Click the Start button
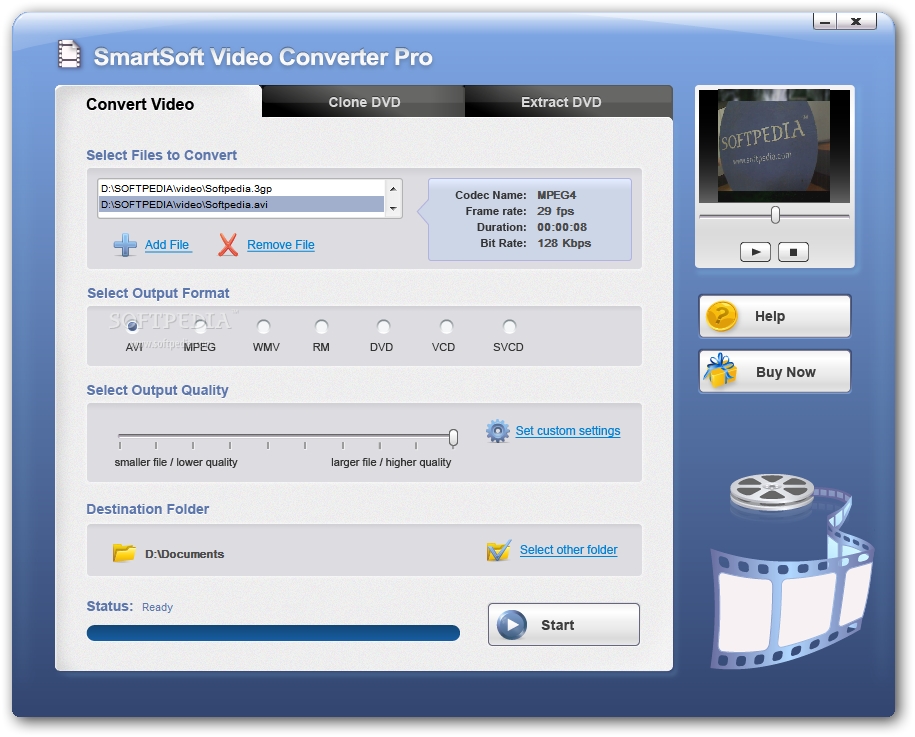 click(564, 624)
